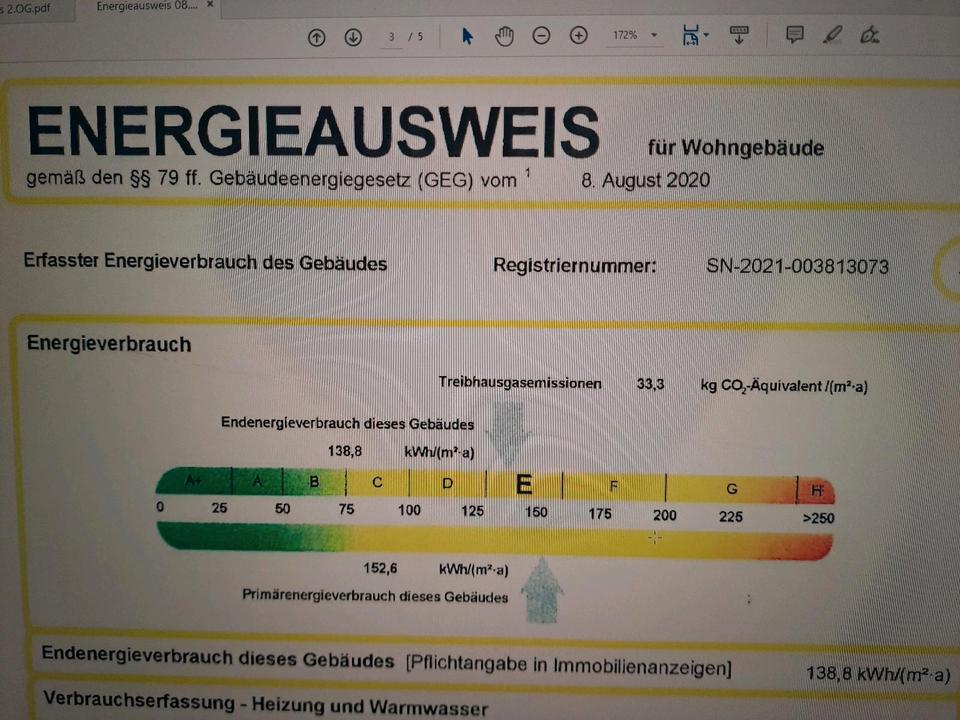This screenshot has width=960, height=720.
Task: Activate the hand pan tool
Action: [x=504, y=36]
